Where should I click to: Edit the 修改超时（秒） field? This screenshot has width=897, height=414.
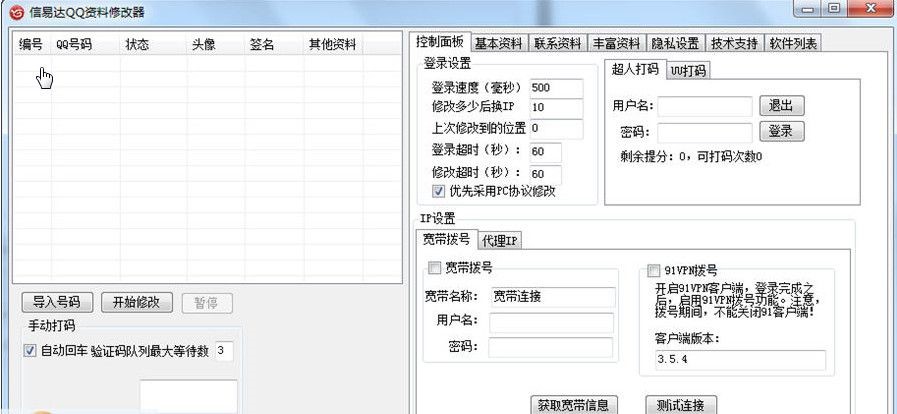tap(545, 173)
